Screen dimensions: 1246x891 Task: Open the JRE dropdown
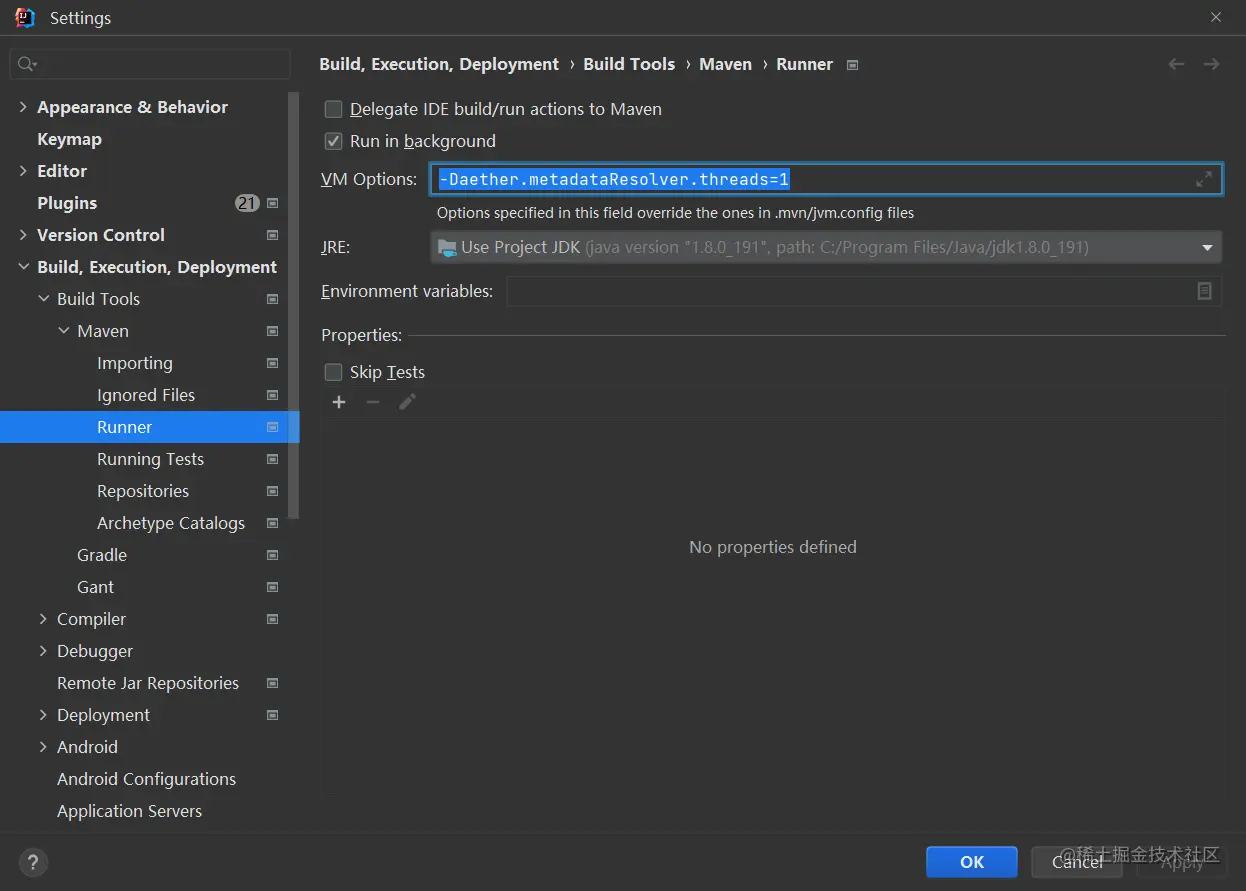point(1207,247)
